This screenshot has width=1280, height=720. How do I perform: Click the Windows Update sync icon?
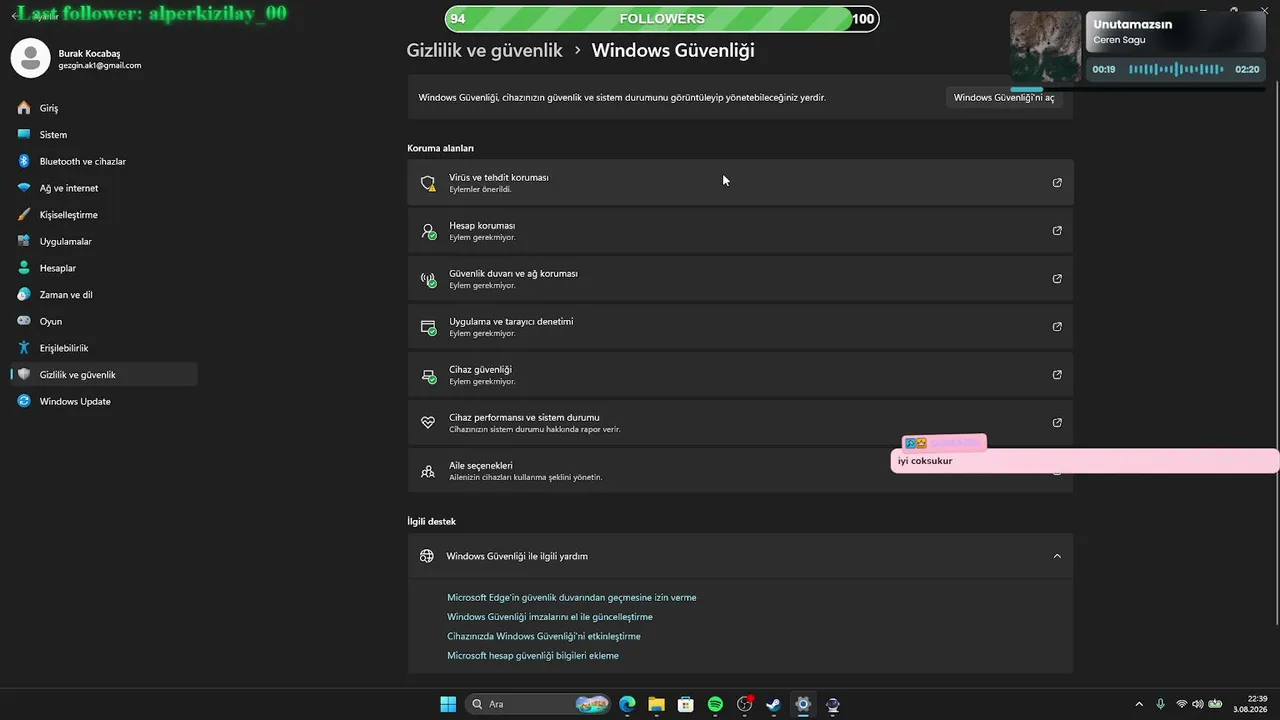(24, 401)
